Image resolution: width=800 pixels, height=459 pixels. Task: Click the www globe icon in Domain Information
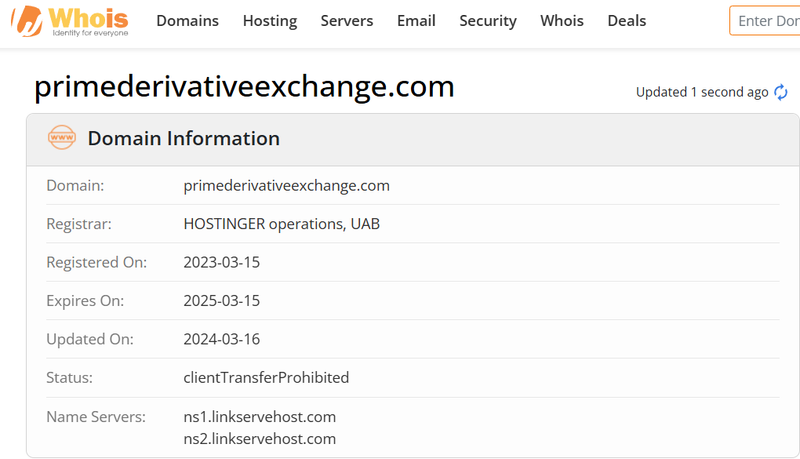click(62, 138)
